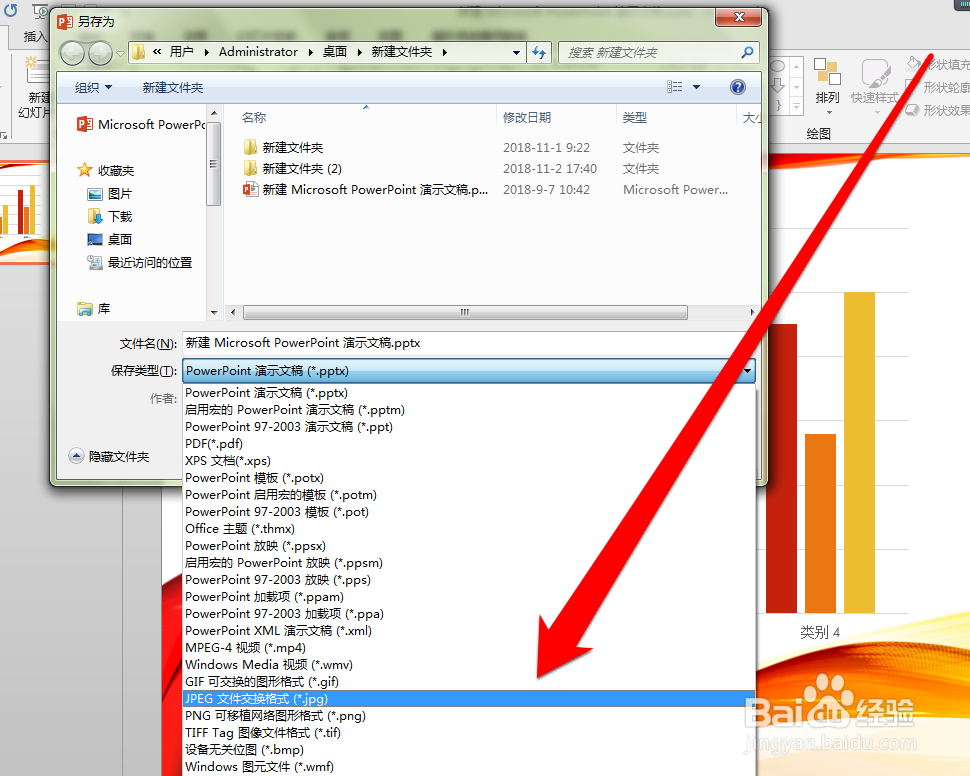Select 用户 in the address path
970x776 pixels.
pyautogui.click(x=181, y=52)
